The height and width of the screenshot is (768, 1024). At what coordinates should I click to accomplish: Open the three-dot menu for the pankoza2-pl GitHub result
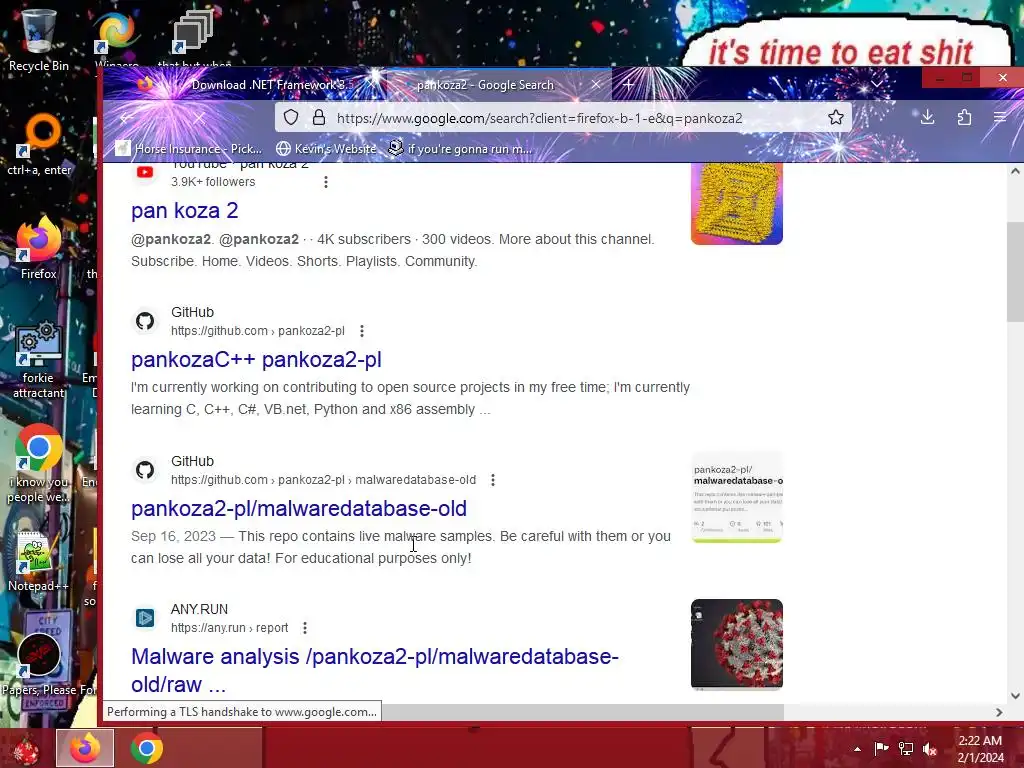click(x=362, y=331)
